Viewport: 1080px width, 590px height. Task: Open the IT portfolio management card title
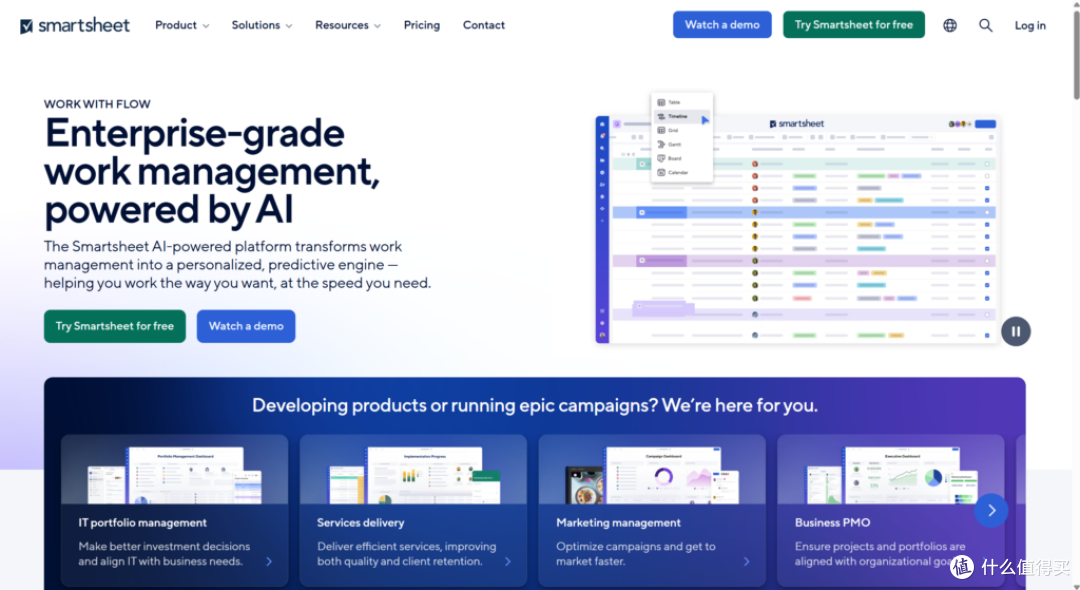pos(143,523)
